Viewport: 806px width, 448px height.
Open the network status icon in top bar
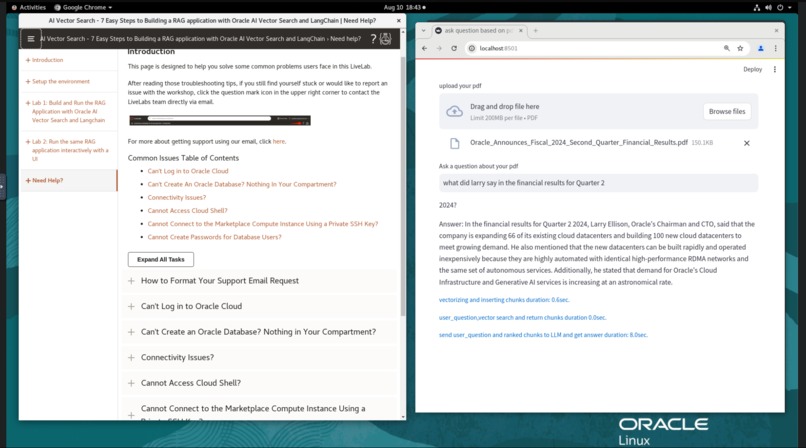point(757,8)
